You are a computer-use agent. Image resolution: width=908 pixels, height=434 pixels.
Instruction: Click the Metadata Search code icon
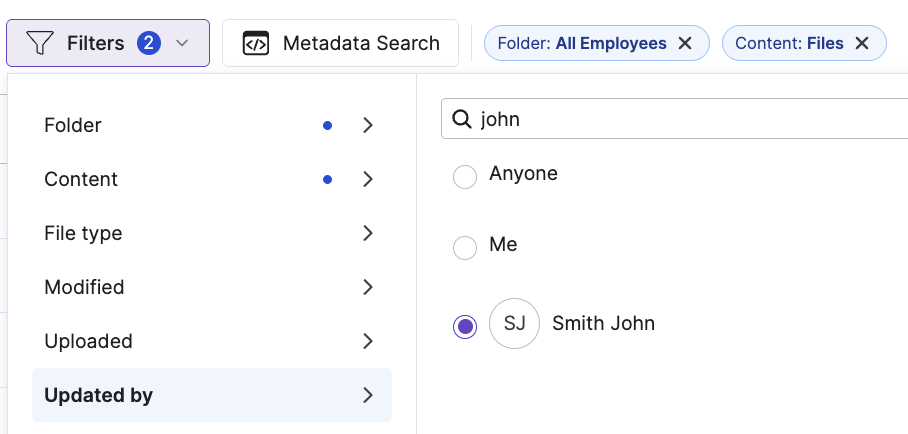256,43
